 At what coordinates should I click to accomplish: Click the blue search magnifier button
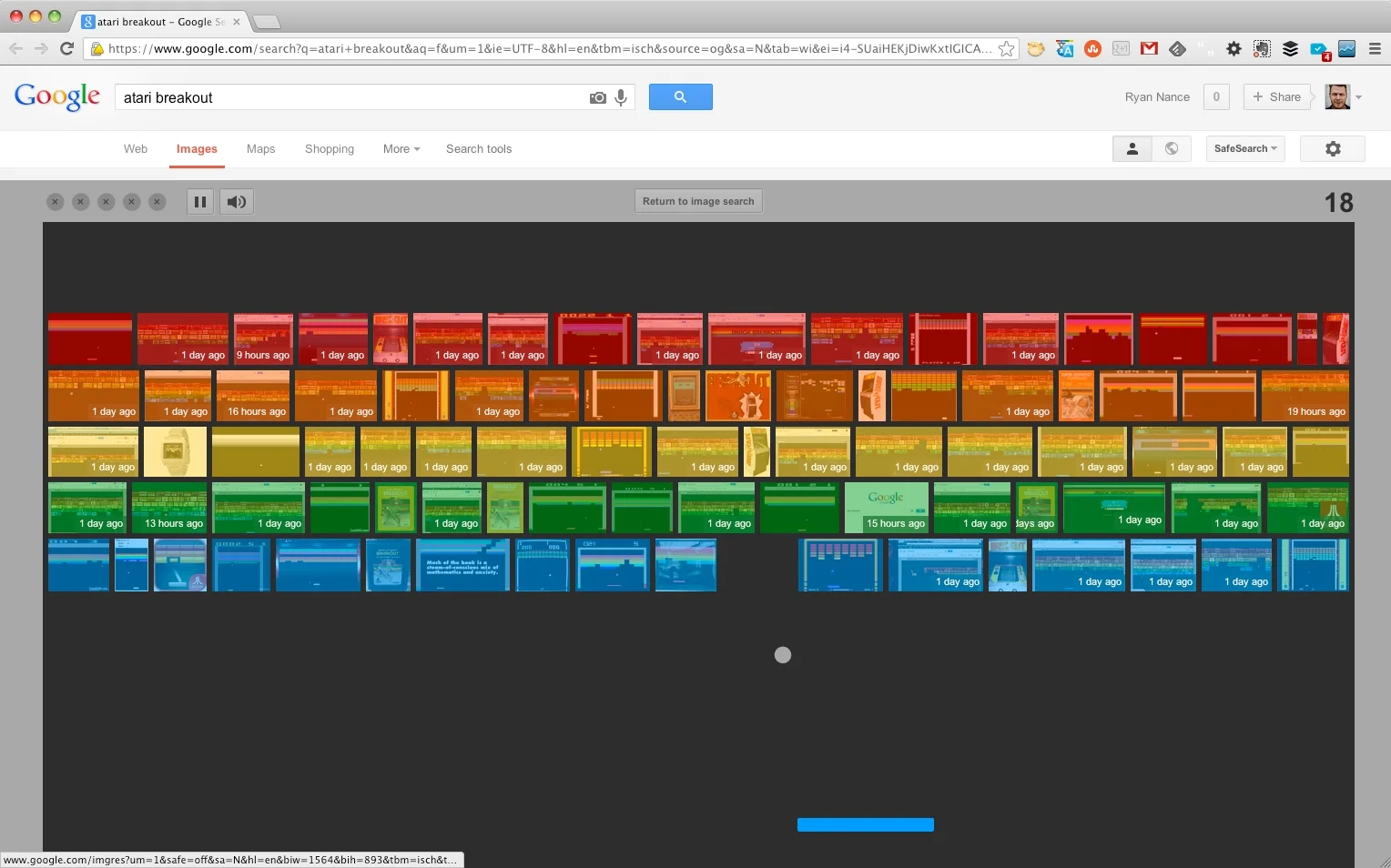(680, 96)
